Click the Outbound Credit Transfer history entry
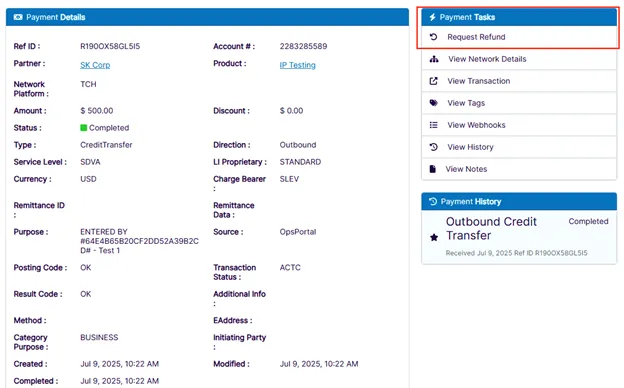624x388 pixels. (519, 237)
